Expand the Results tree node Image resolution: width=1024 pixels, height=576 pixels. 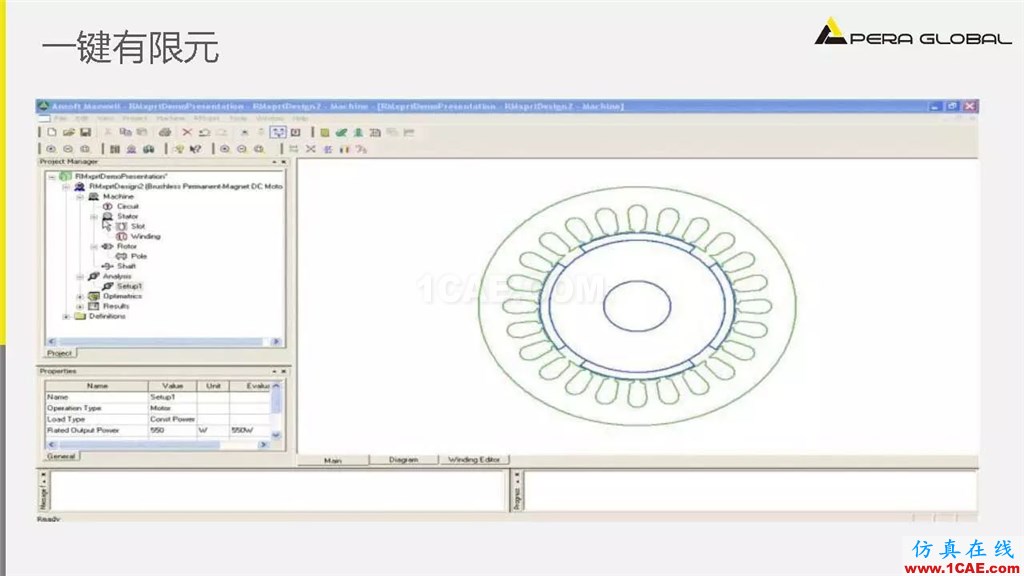[80, 306]
